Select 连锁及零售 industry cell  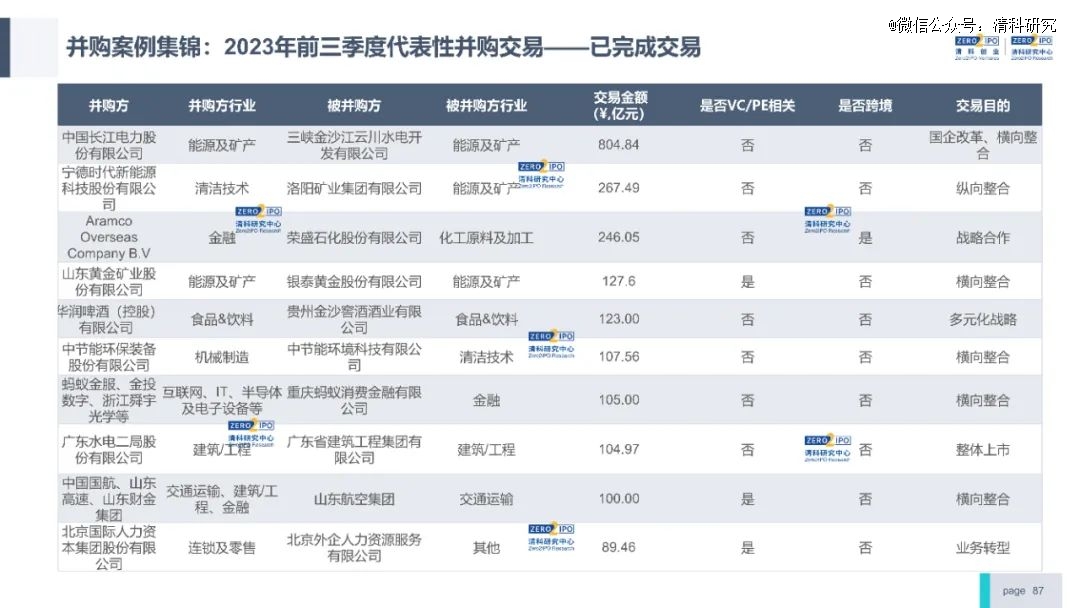coord(222,547)
